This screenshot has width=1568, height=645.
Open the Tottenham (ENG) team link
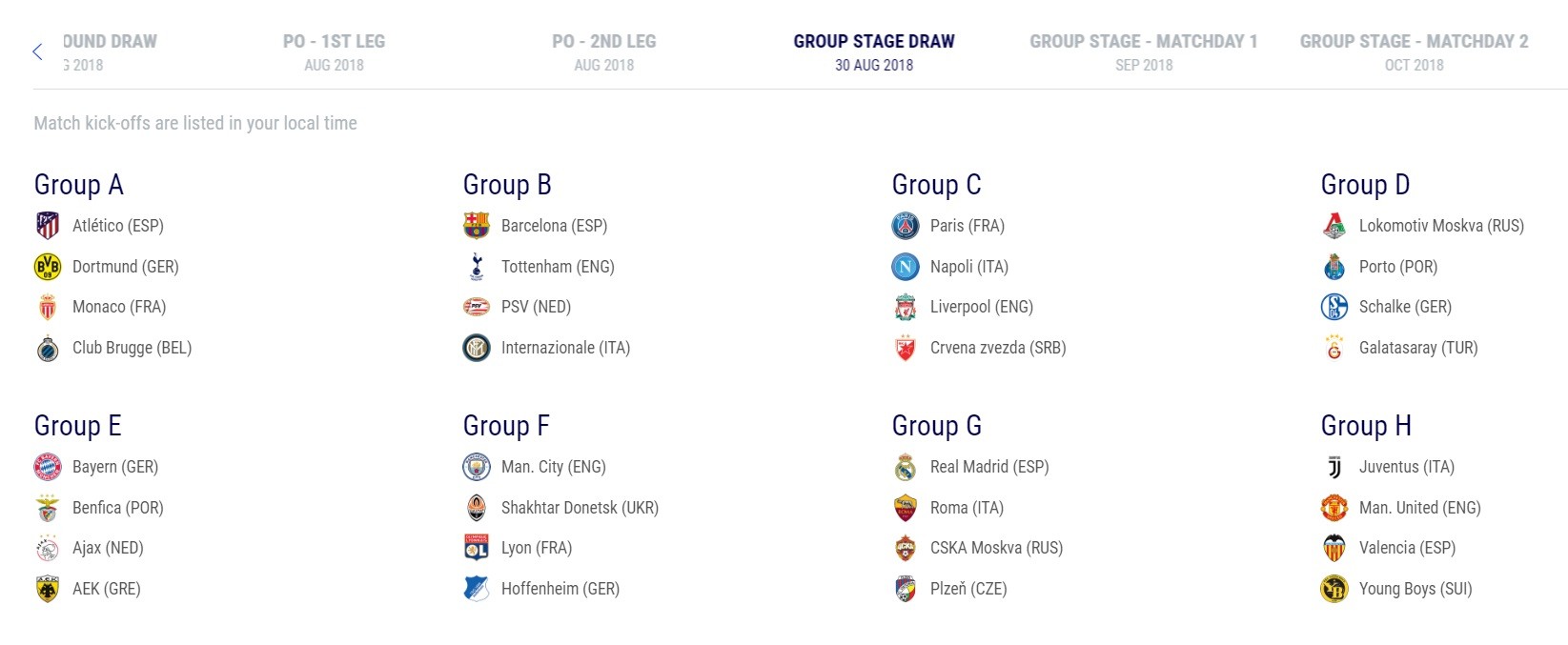(558, 267)
